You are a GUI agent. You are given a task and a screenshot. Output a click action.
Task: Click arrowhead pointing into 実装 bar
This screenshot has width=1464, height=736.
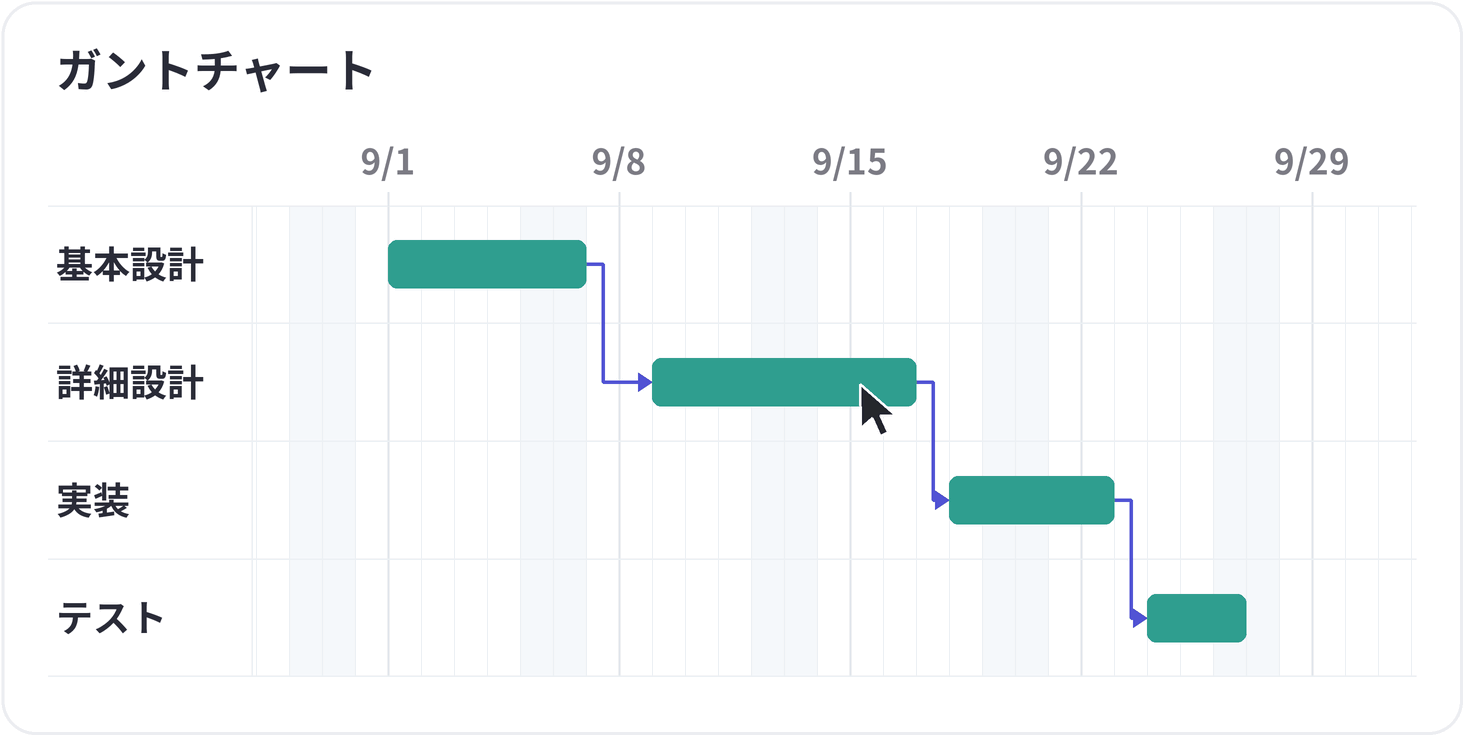click(x=942, y=500)
